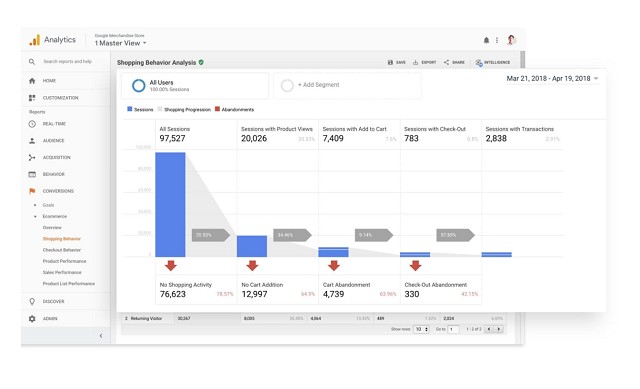Open the Shopping Behavior report
This screenshot has height=389, width=640.
click(x=62, y=239)
